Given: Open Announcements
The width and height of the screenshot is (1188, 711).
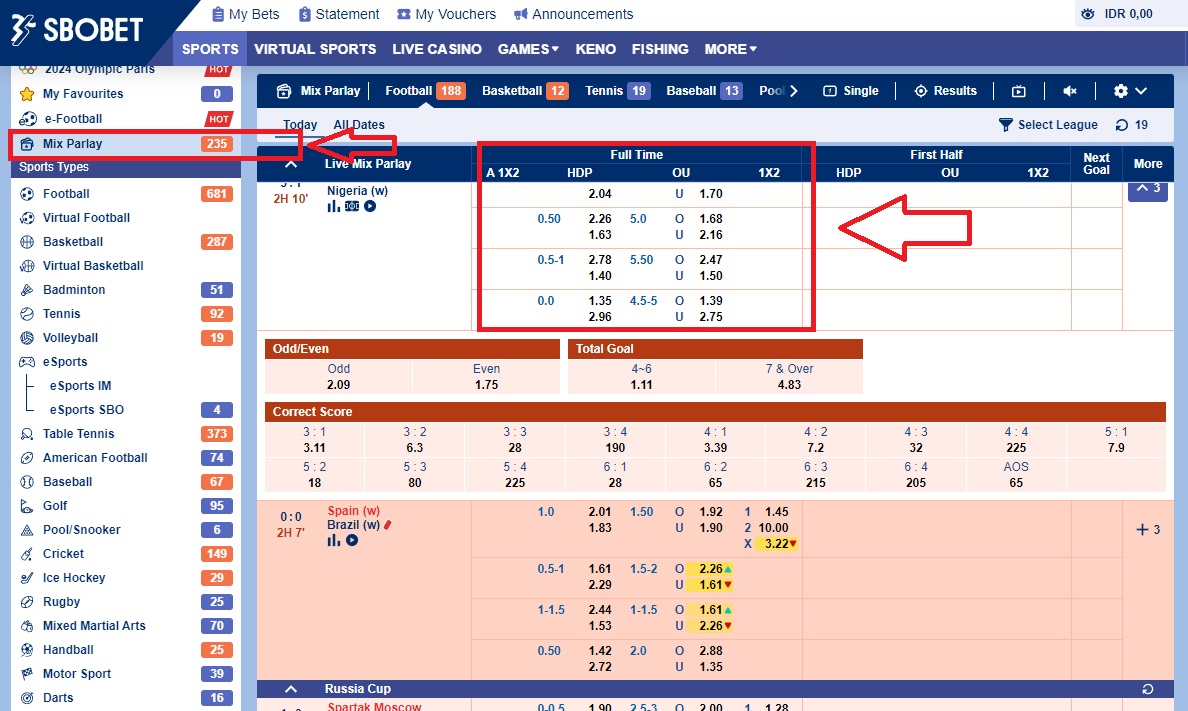Looking at the screenshot, I should coord(574,14).
